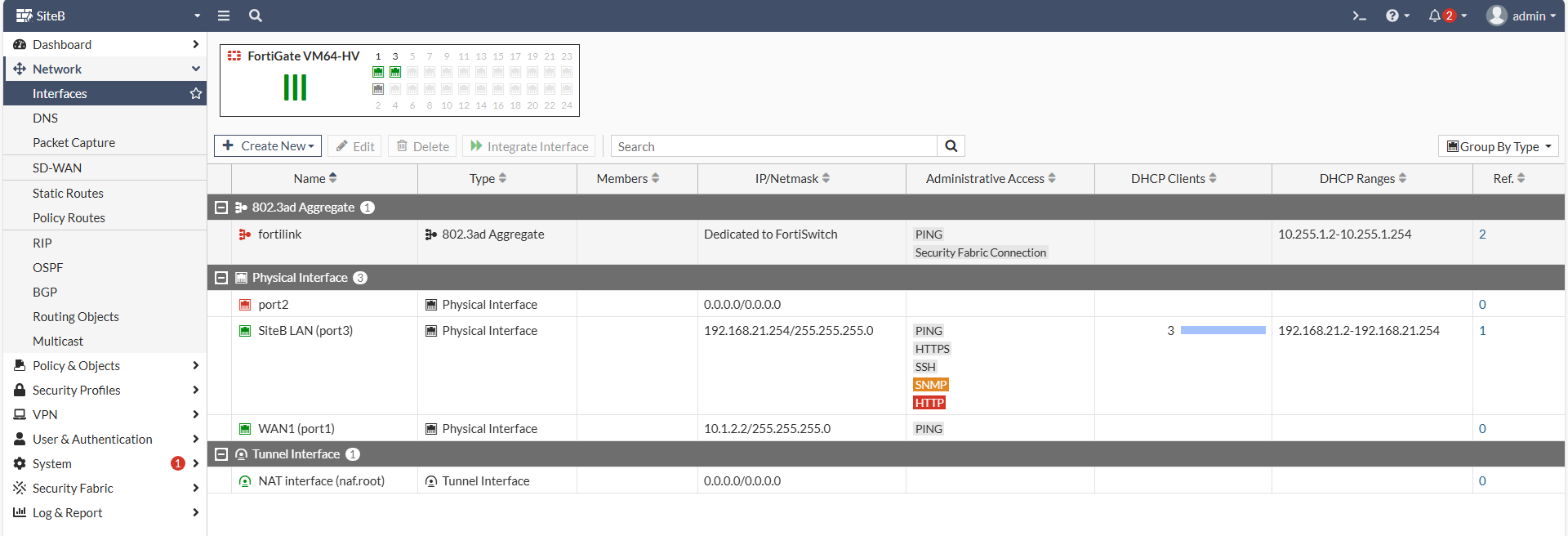Open Create New dropdown
The width and height of the screenshot is (1568, 536).
coord(268,145)
